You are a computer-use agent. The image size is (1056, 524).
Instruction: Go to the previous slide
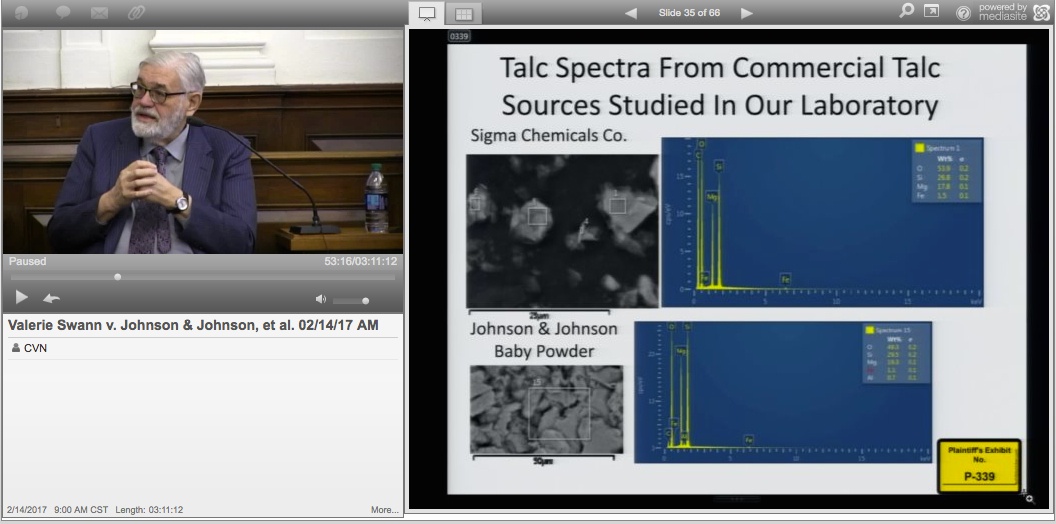click(630, 13)
